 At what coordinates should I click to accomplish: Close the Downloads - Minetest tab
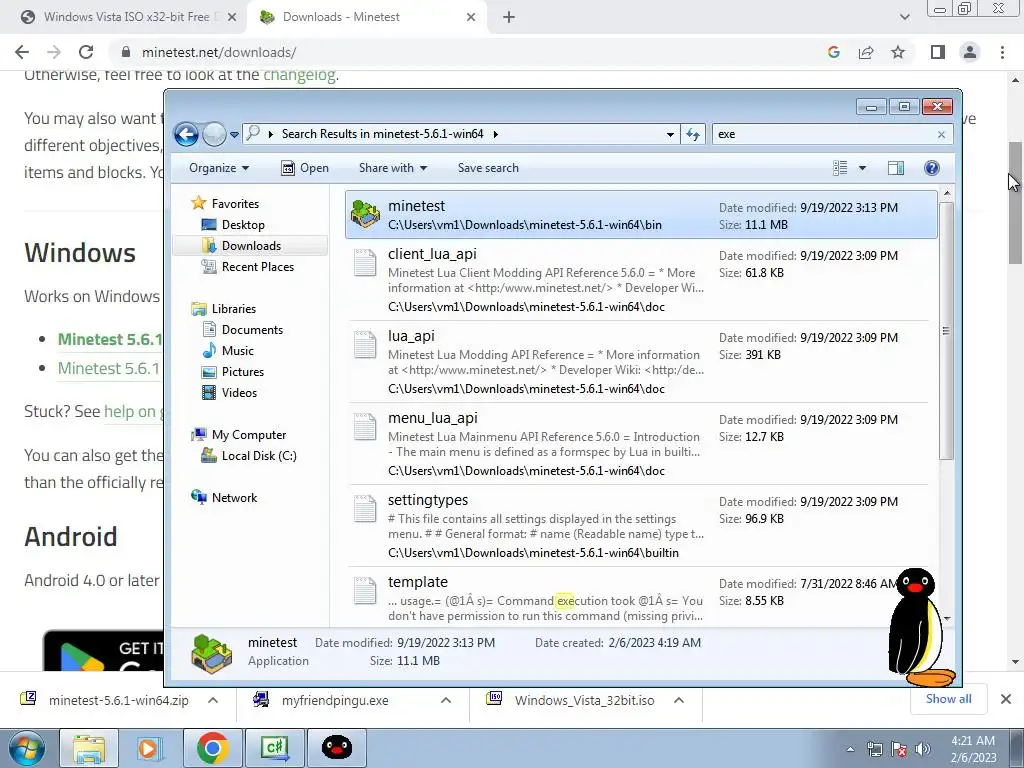(x=471, y=17)
